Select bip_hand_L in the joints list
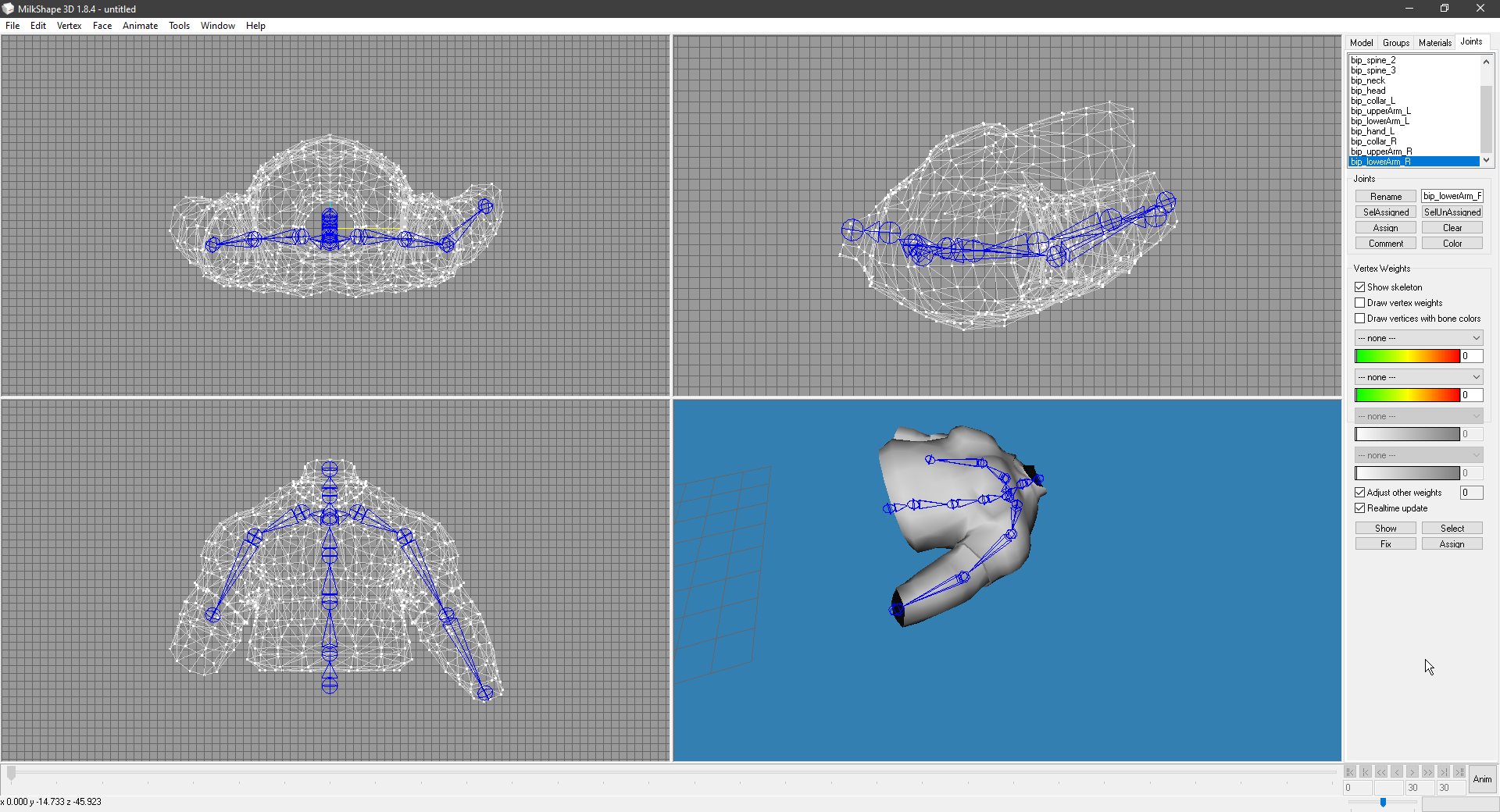The image size is (1500, 812). click(1414, 131)
